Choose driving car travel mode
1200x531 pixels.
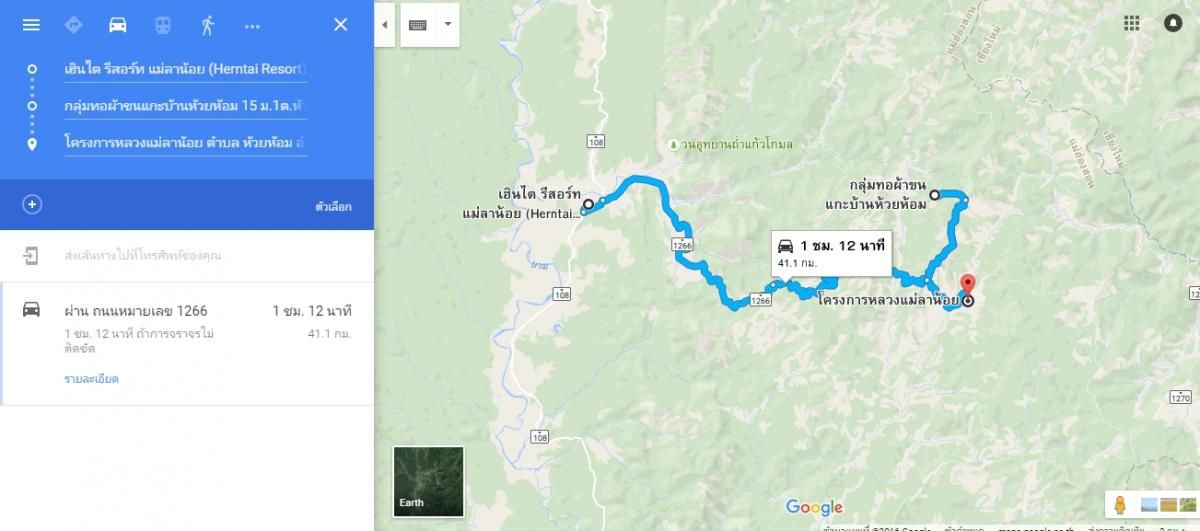(118, 25)
